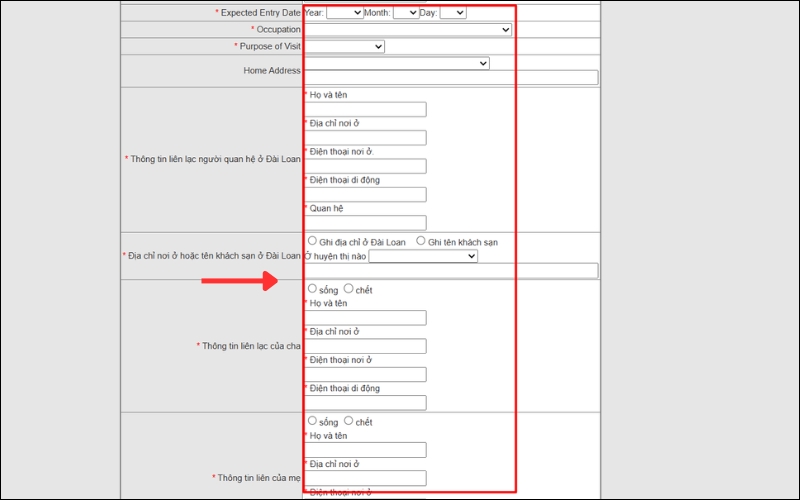Click the mother's 'Họ và tên' field
Screen dimensions: 800x500
365,450
